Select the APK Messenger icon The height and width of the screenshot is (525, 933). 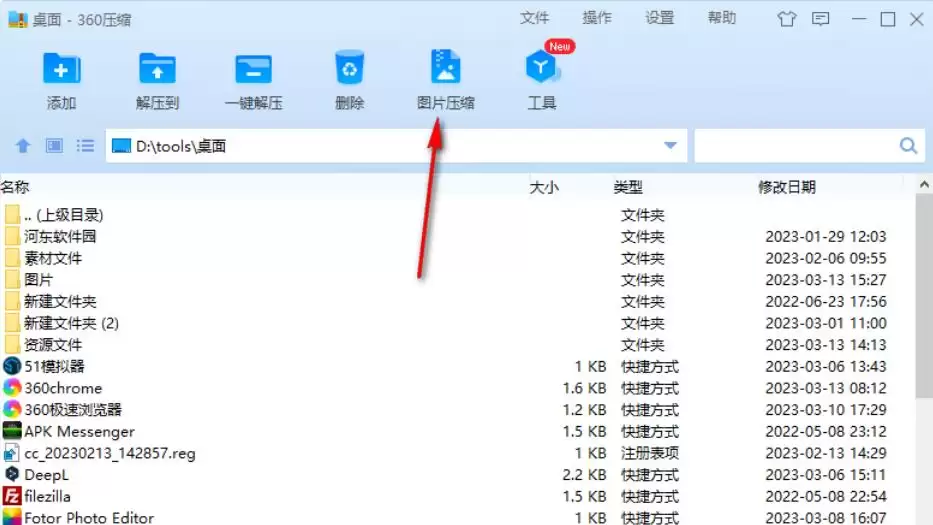(12, 431)
